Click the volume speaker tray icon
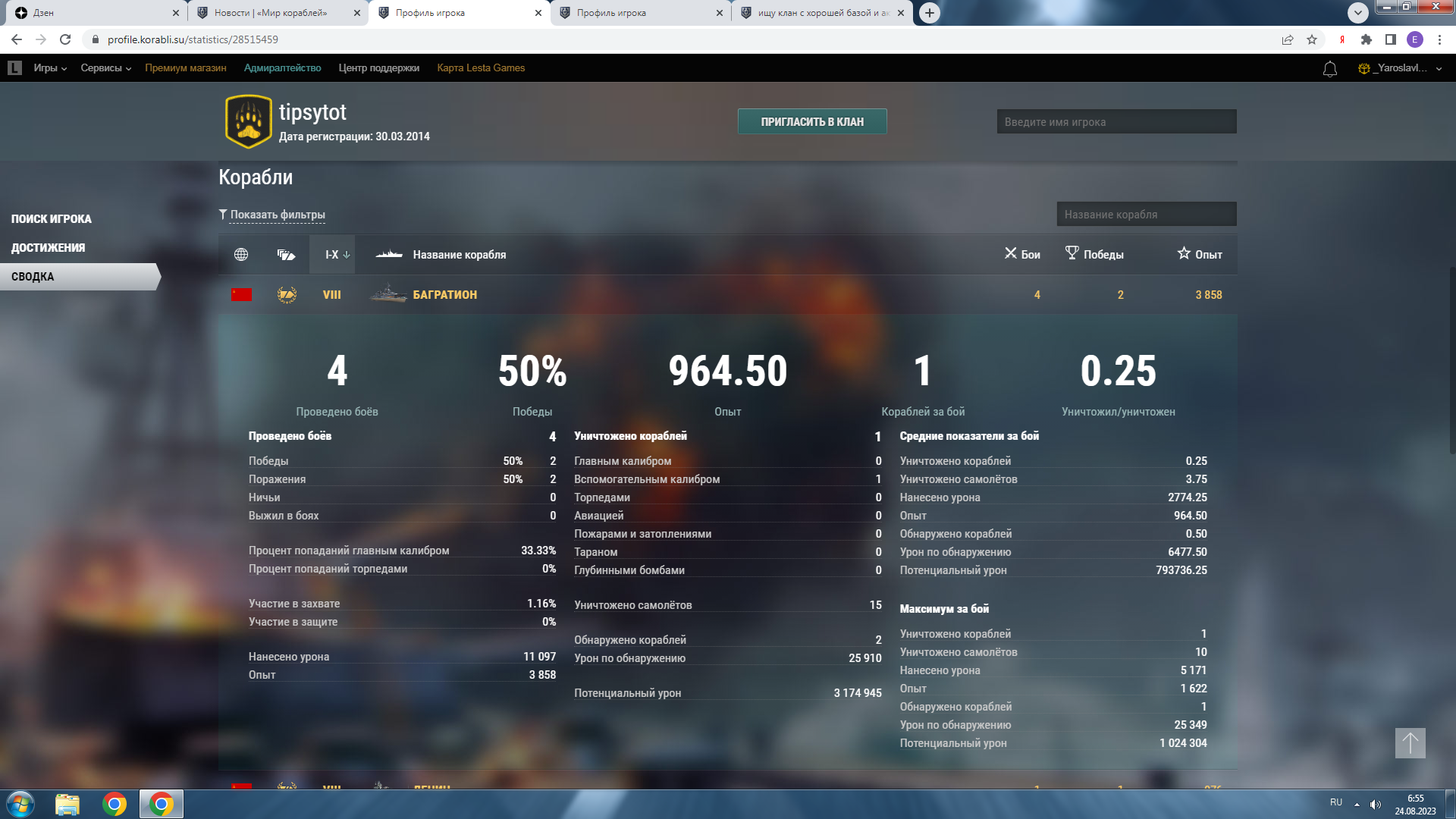The width and height of the screenshot is (1456, 819). [x=1376, y=805]
